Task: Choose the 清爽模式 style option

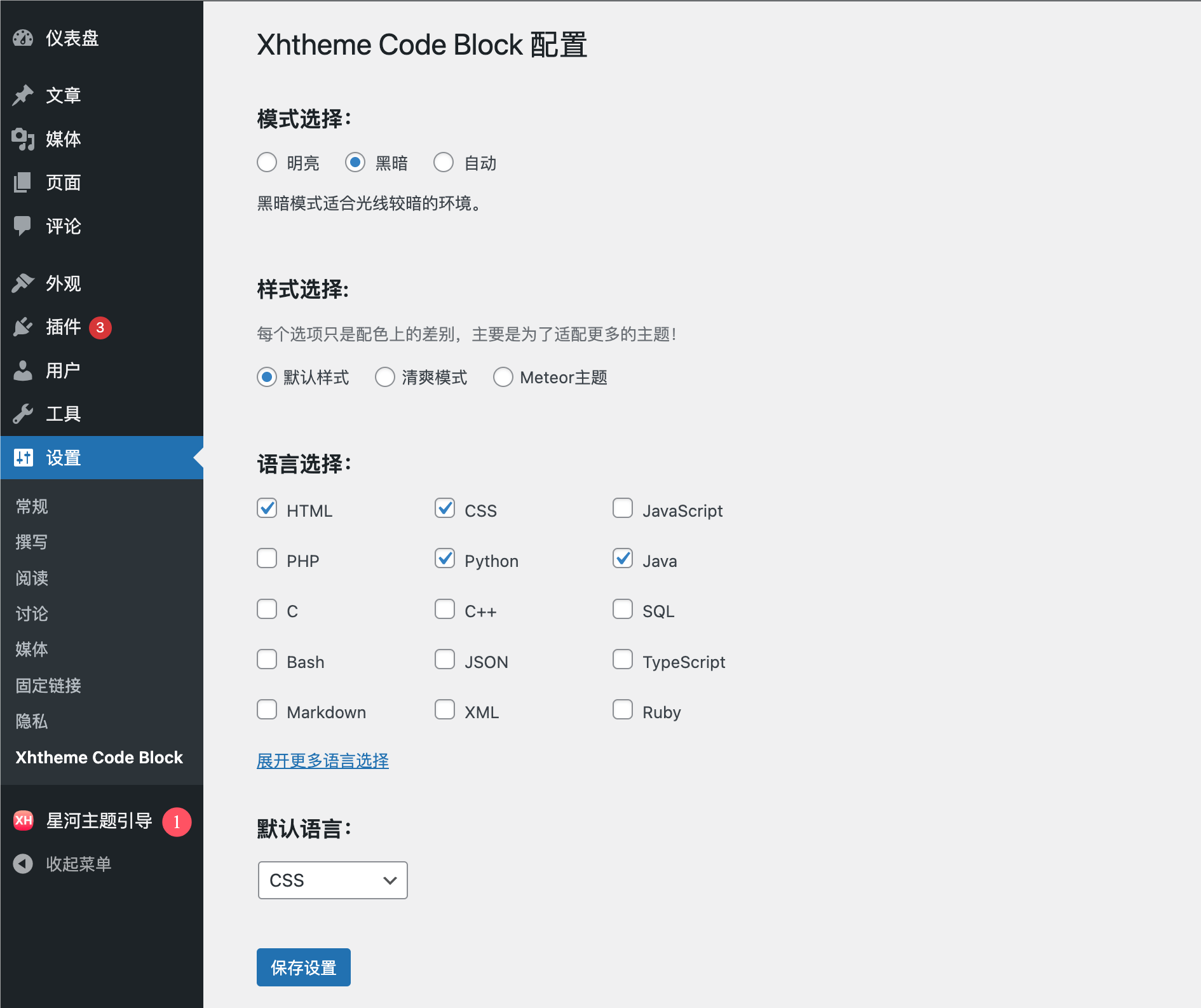Action: pyautogui.click(x=385, y=377)
